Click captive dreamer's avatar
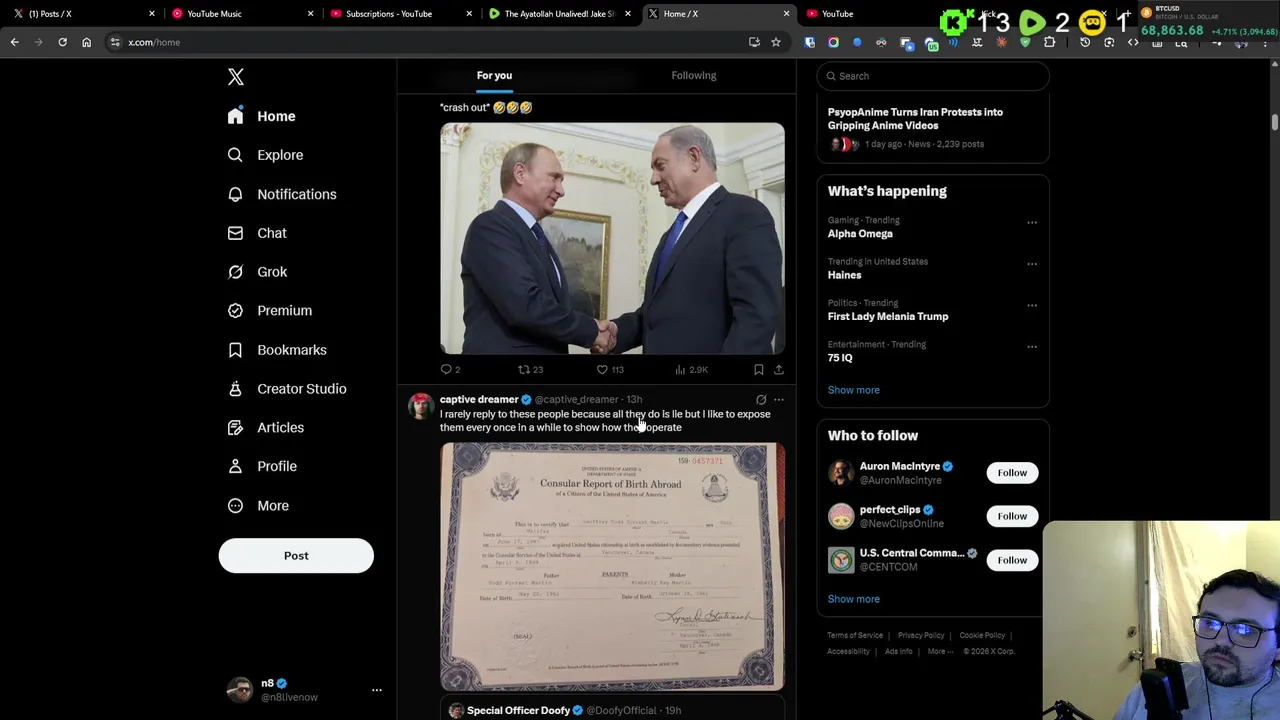1280x720 pixels. coord(421,406)
